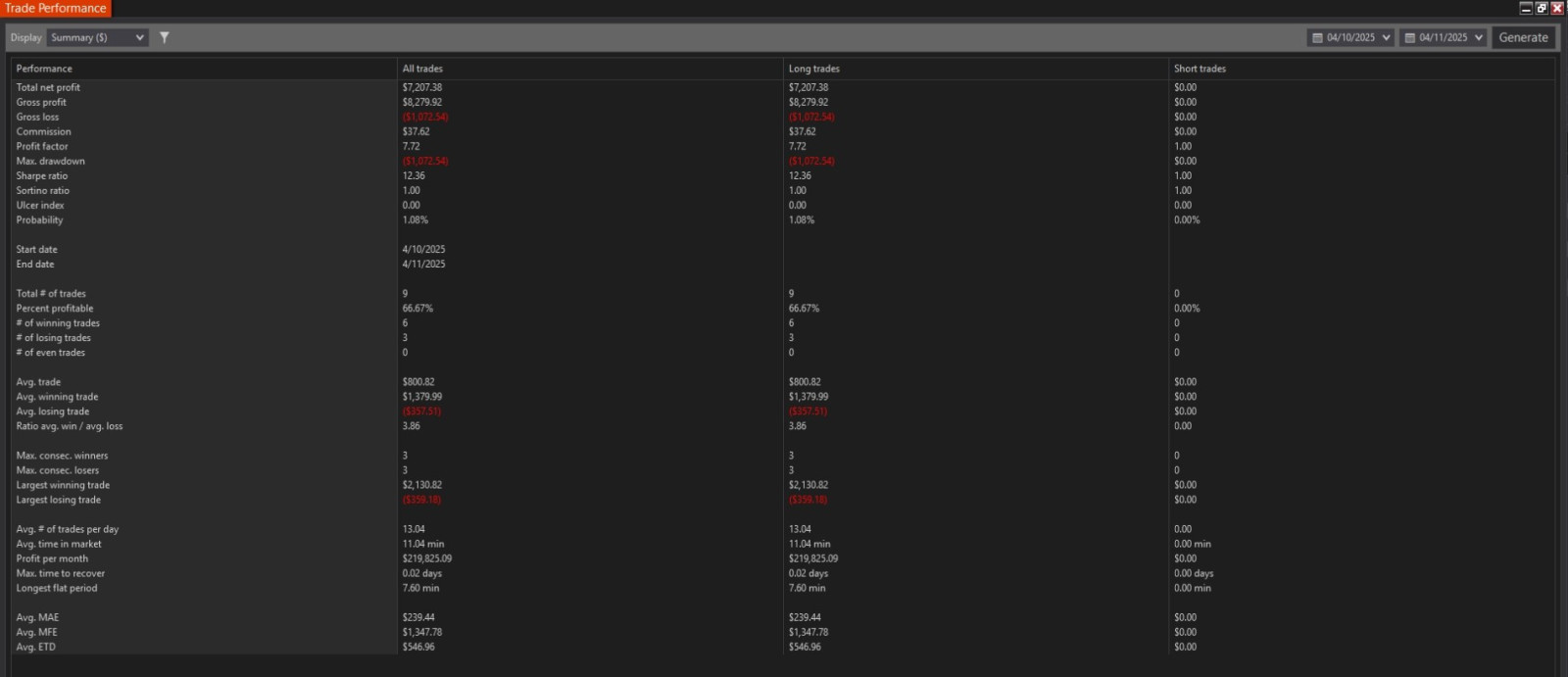Click the filter funnel icon
The image size is (1568, 677).
tap(165, 37)
